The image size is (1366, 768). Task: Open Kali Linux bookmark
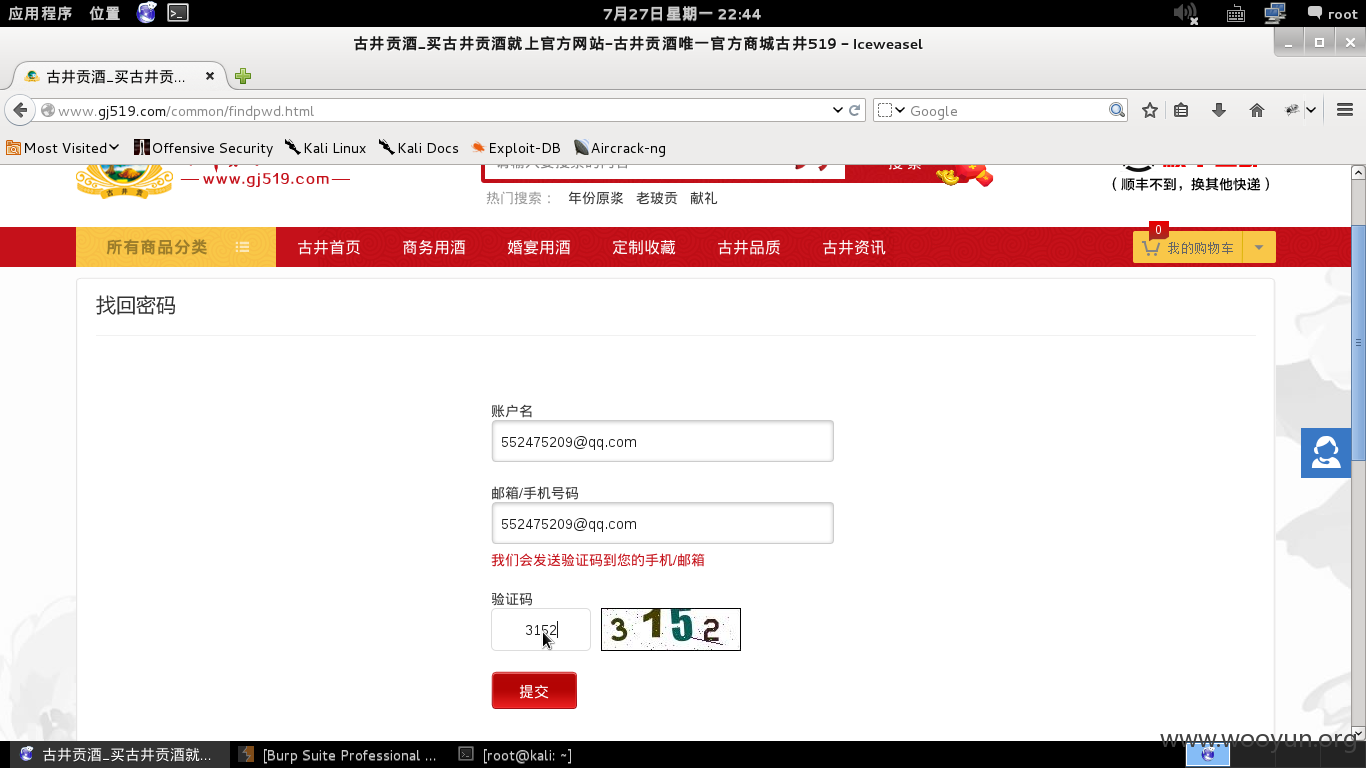point(326,148)
